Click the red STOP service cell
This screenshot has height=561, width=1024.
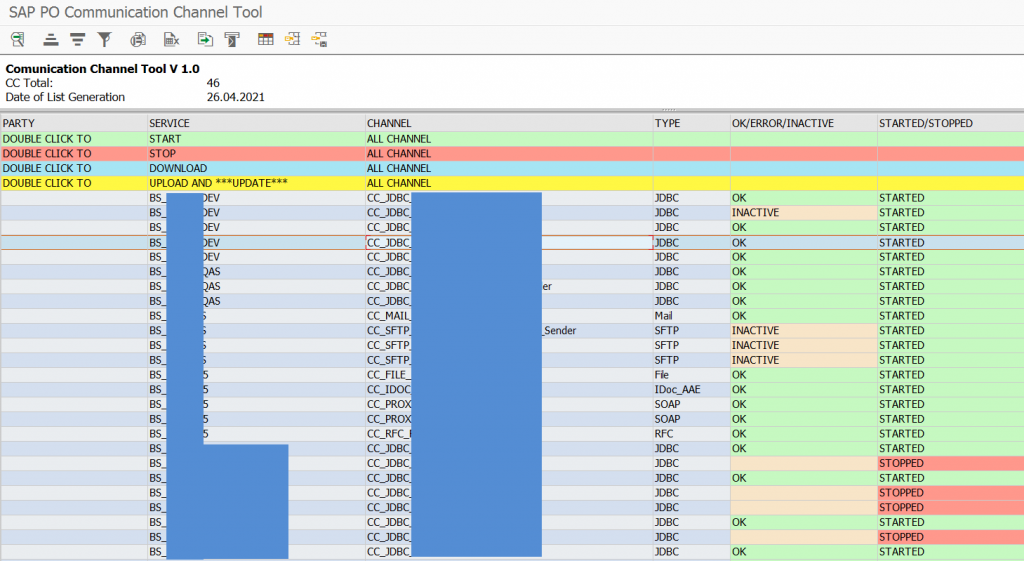[x=257, y=153]
